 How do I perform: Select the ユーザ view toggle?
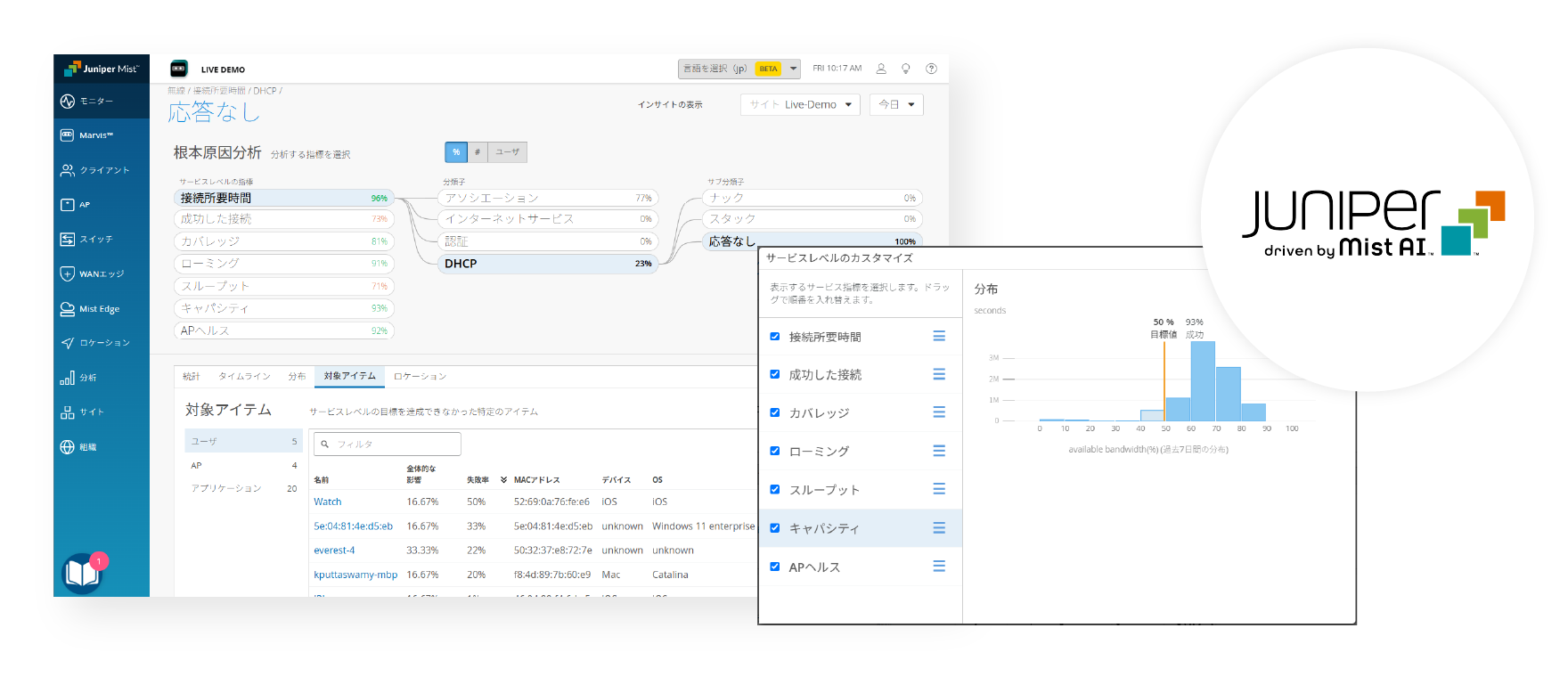(x=508, y=152)
